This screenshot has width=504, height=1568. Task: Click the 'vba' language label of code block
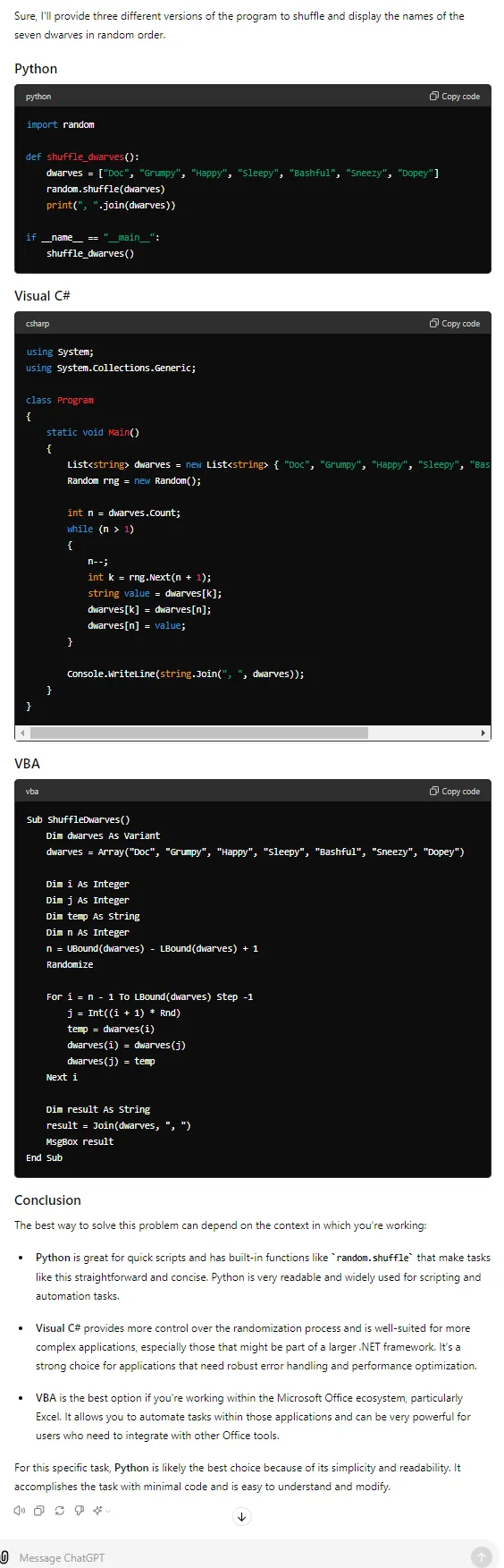(x=32, y=792)
